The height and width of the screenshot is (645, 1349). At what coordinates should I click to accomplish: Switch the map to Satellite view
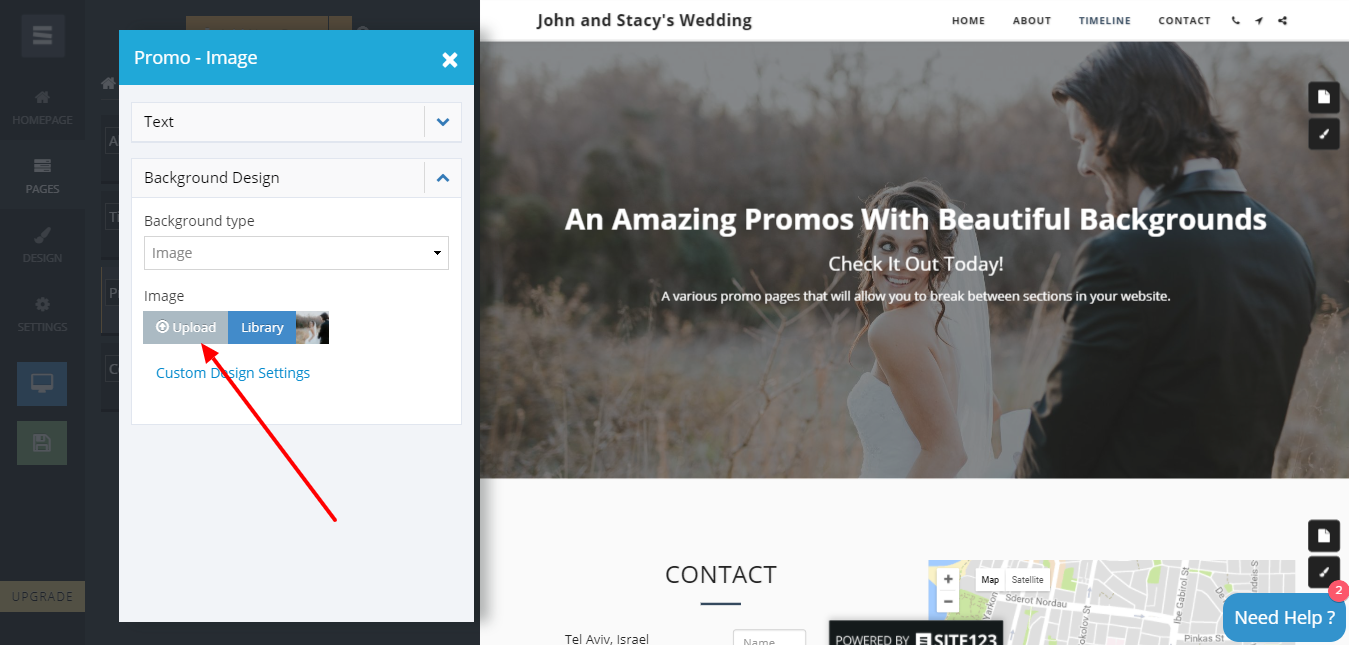1027,579
